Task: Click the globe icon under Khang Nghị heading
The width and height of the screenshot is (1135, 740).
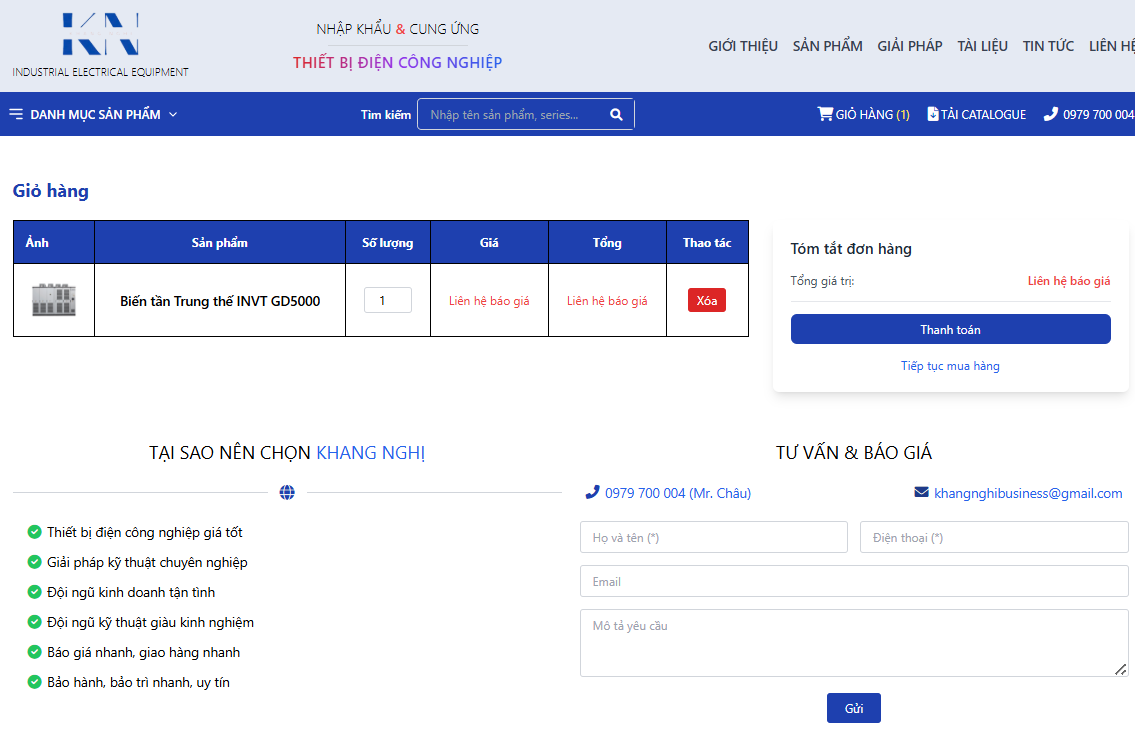Action: (287, 492)
